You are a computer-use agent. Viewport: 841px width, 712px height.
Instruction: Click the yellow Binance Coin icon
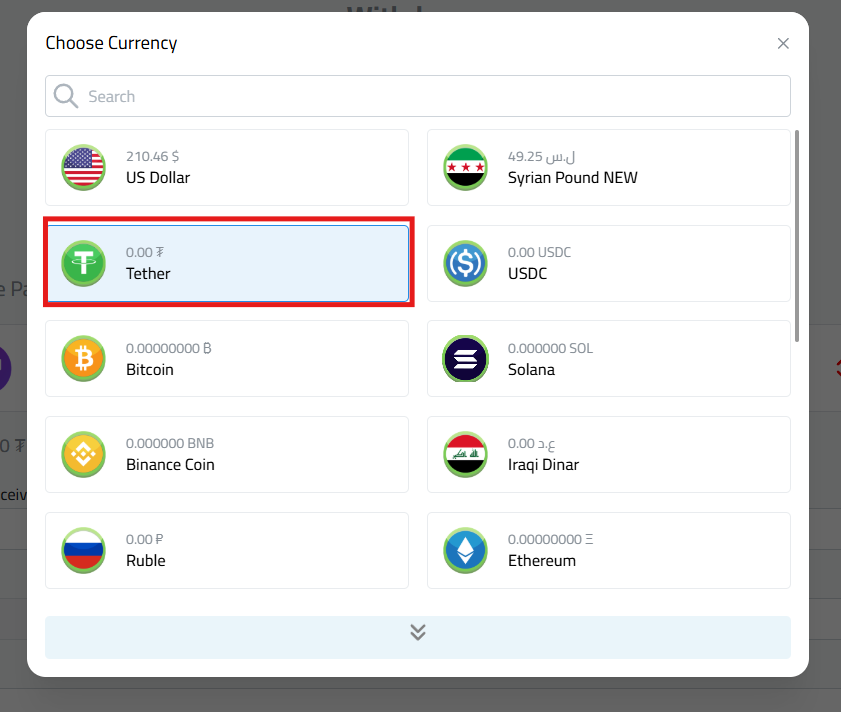click(x=83, y=454)
